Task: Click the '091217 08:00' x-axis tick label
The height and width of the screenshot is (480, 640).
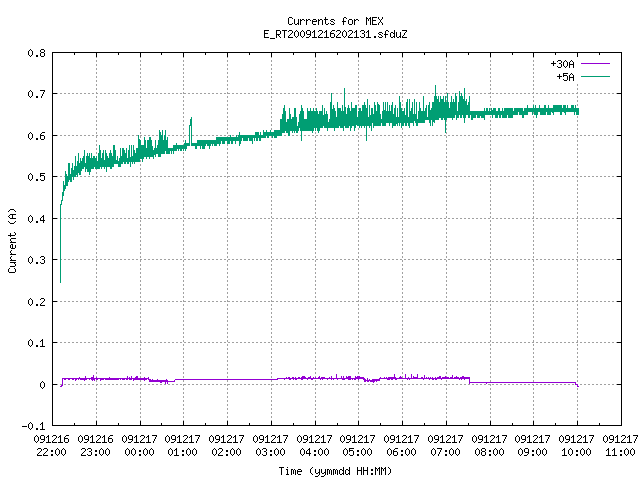Action: (x=489, y=446)
